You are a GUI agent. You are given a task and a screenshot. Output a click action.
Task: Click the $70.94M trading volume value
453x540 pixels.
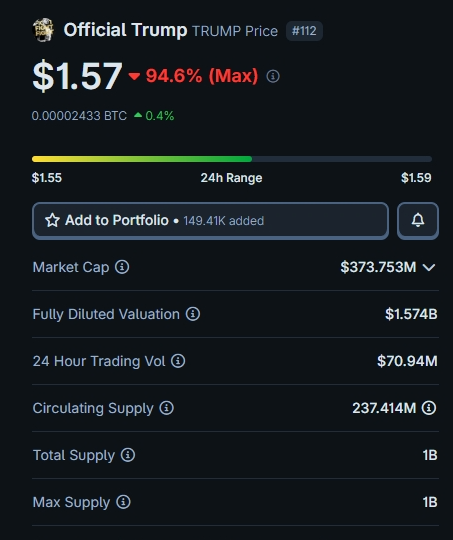click(x=407, y=361)
